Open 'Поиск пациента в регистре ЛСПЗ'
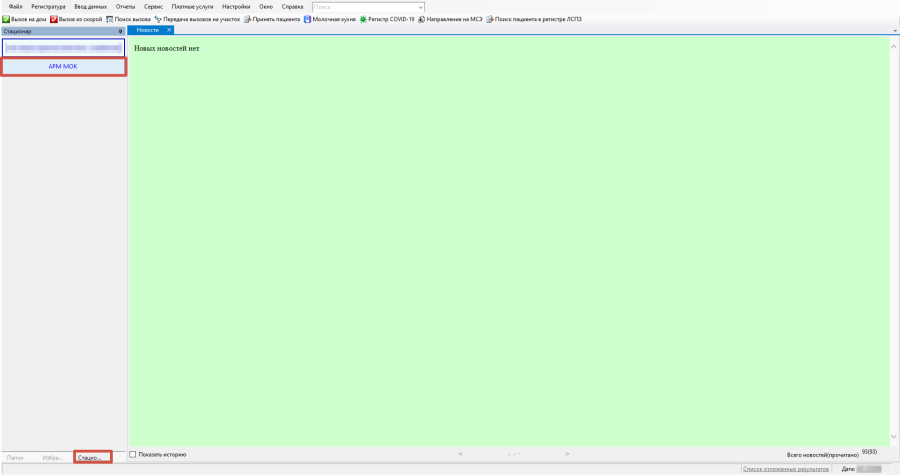900x475 pixels. point(490,19)
